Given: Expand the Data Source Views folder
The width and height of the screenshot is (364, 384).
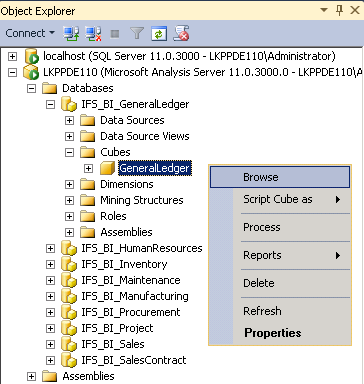Looking at the screenshot, I should [69, 136].
